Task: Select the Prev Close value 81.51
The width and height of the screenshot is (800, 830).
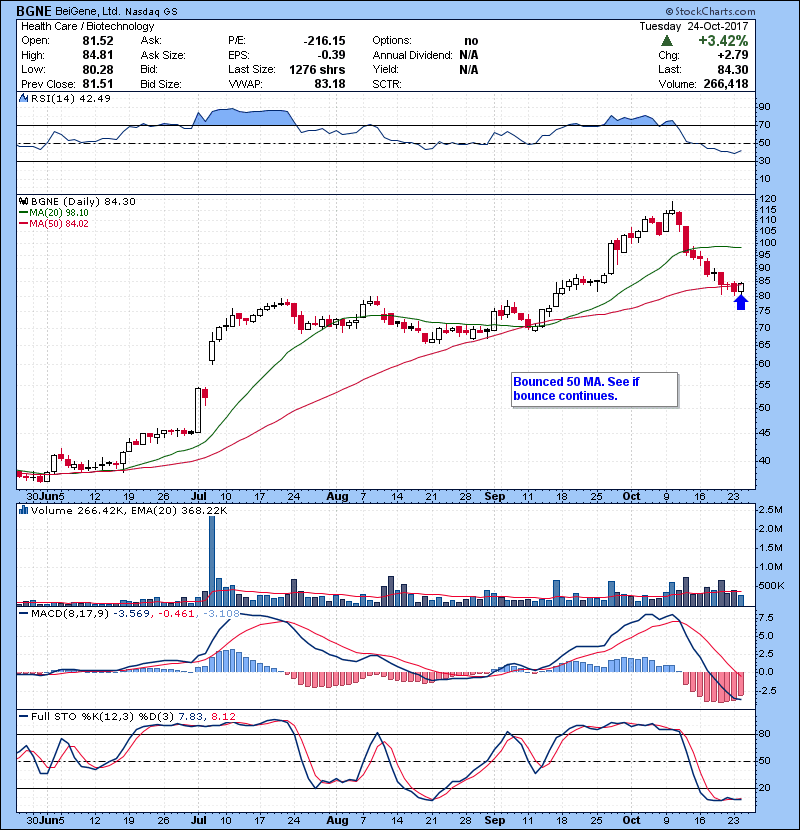Action: click(98, 84)
